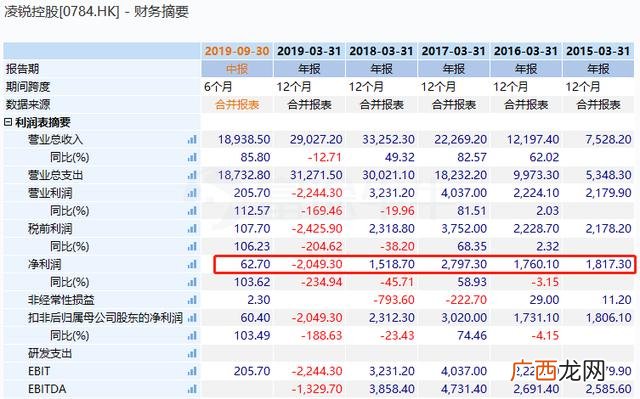Select the 2019-03-31 column header
Screen dimensions: 640x399
point(309,51)
